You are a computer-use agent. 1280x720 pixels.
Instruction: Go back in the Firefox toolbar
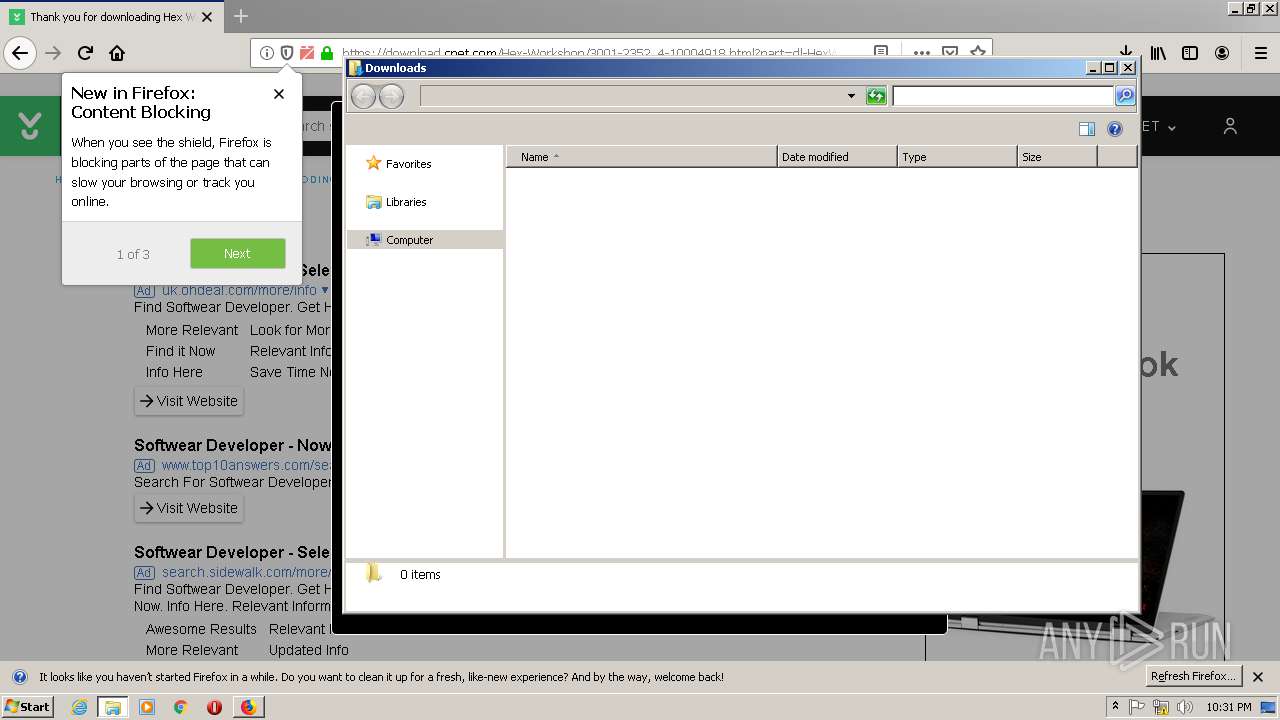tap(20, 53)
